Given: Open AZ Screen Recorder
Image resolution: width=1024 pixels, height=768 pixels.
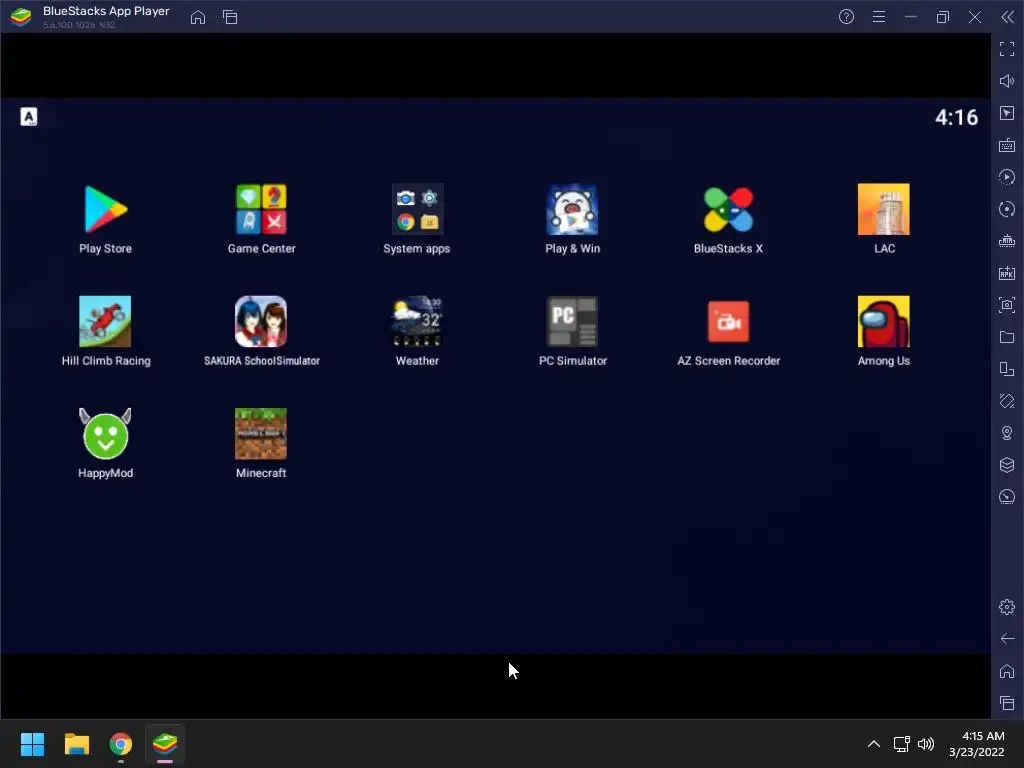Looking at the screenshot, I should 728,321.
